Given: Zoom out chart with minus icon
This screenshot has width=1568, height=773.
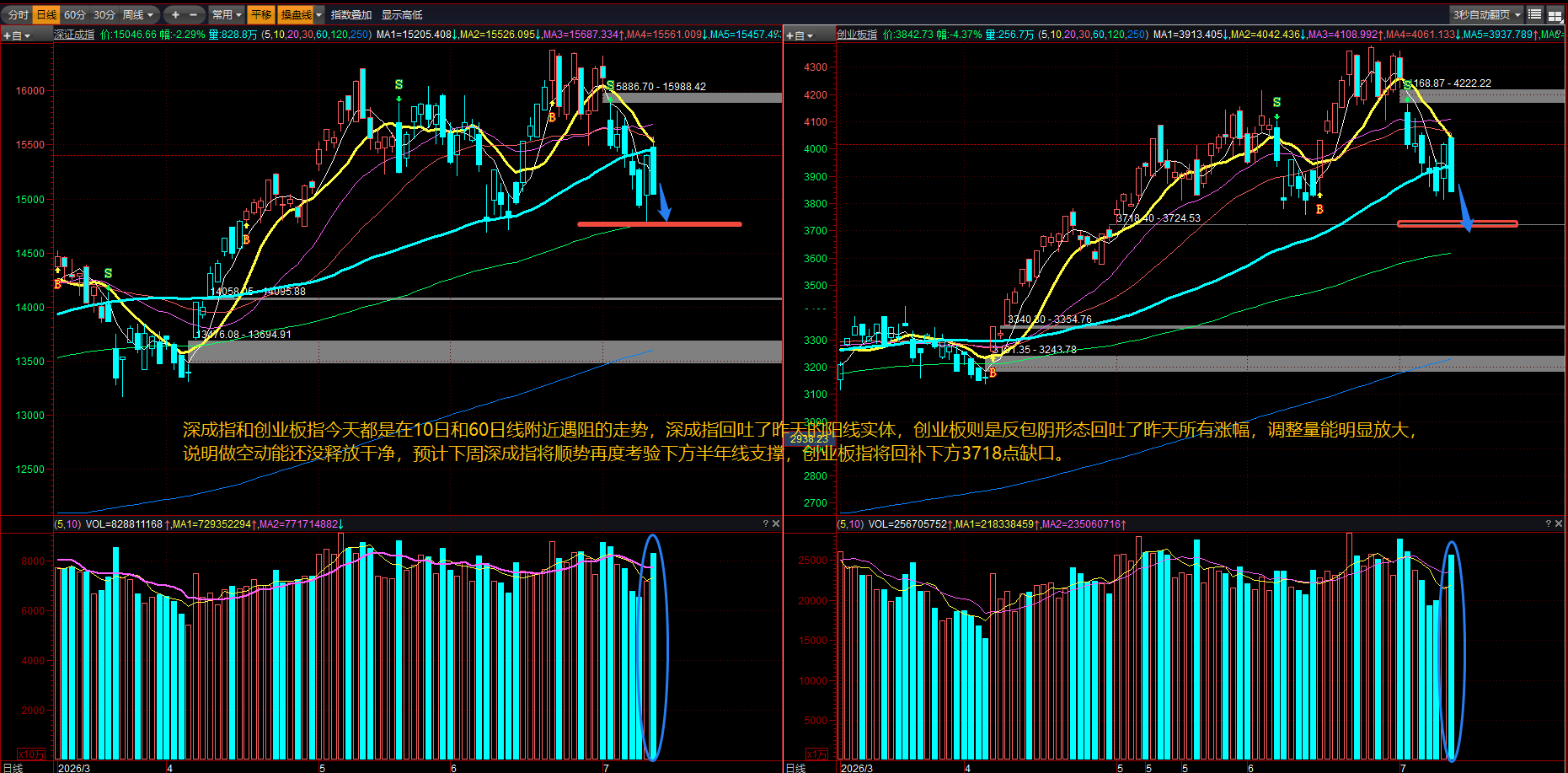Looking at the screenshot, I should pos(194,14).
